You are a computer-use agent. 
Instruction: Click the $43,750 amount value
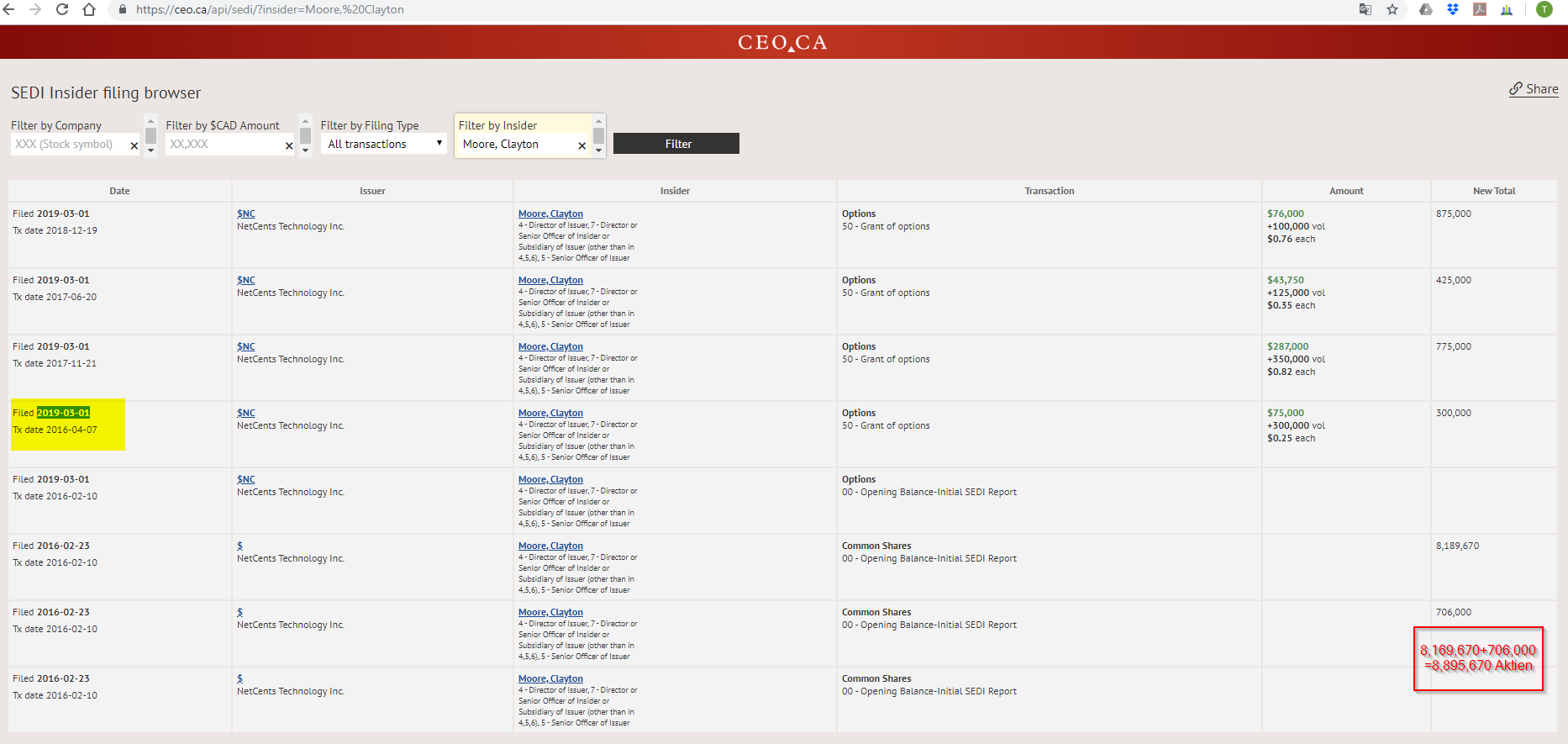click(x=1286, y=280)
